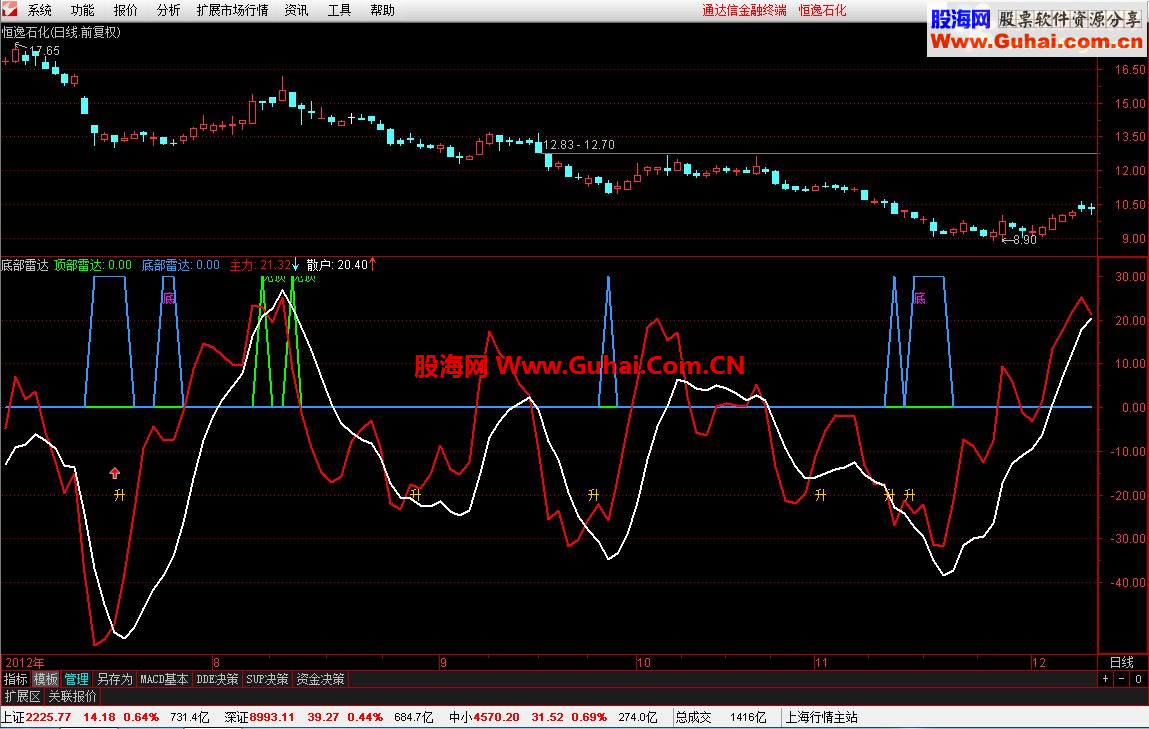Select the SUP决策 template tab

267,679
